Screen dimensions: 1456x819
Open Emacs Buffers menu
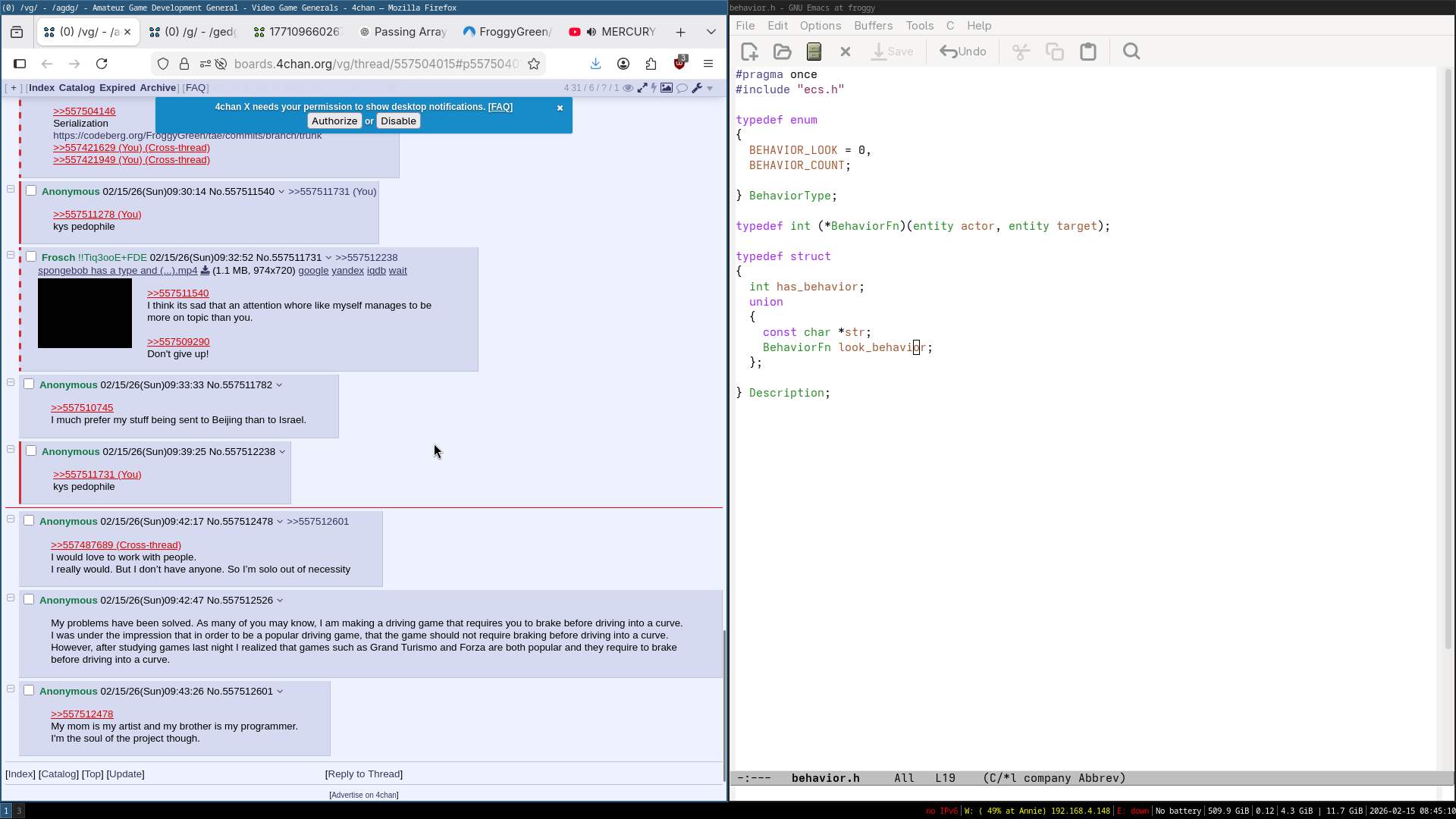pyautogui.click(x=872, y=26)
